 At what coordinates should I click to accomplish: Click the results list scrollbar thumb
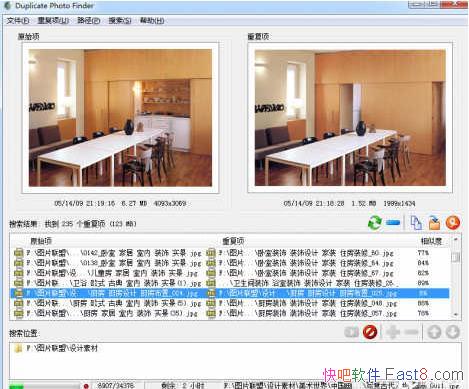point(456,257)
